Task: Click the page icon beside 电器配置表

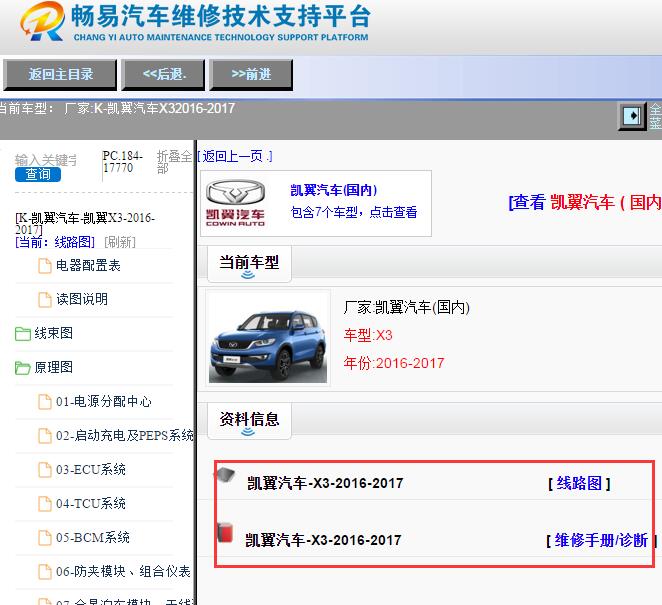Action: 45,266
